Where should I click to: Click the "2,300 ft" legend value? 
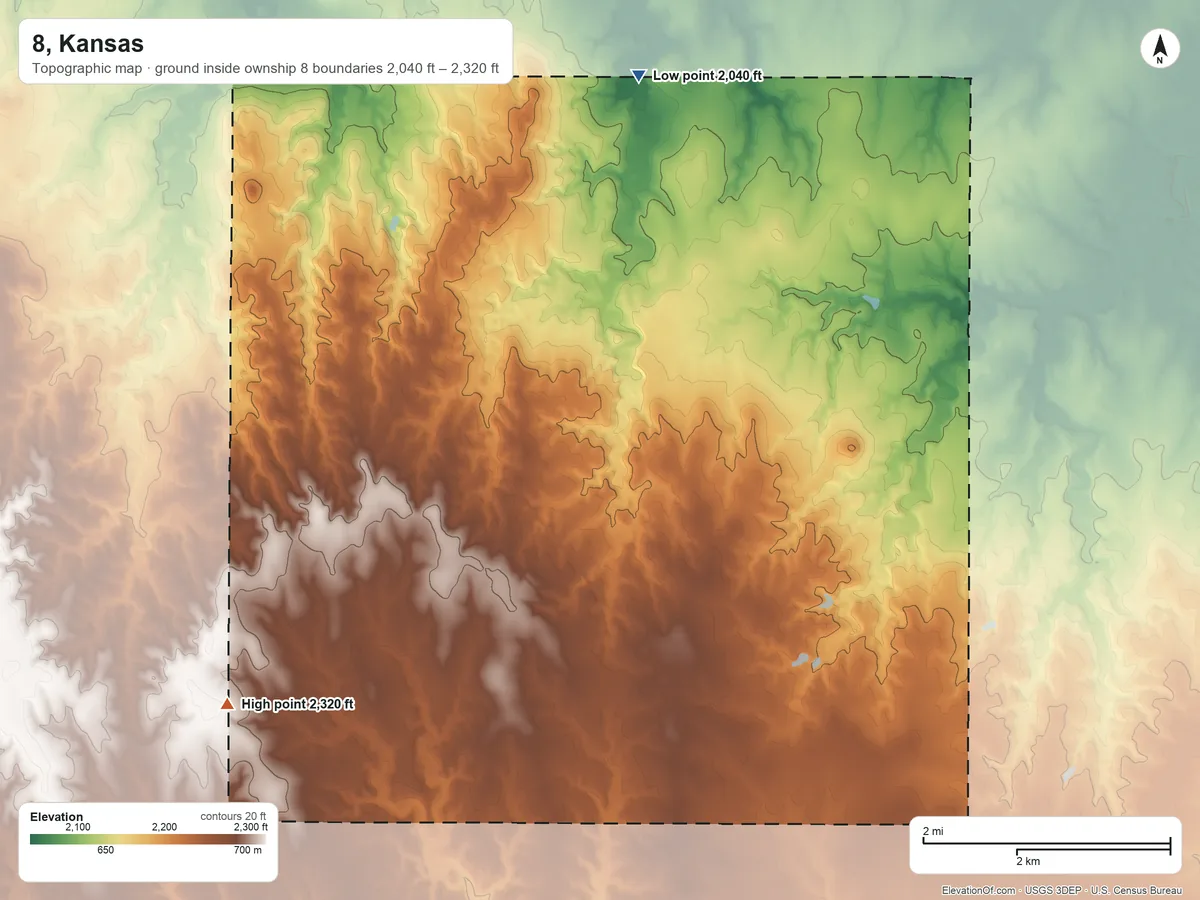[250, 827]
